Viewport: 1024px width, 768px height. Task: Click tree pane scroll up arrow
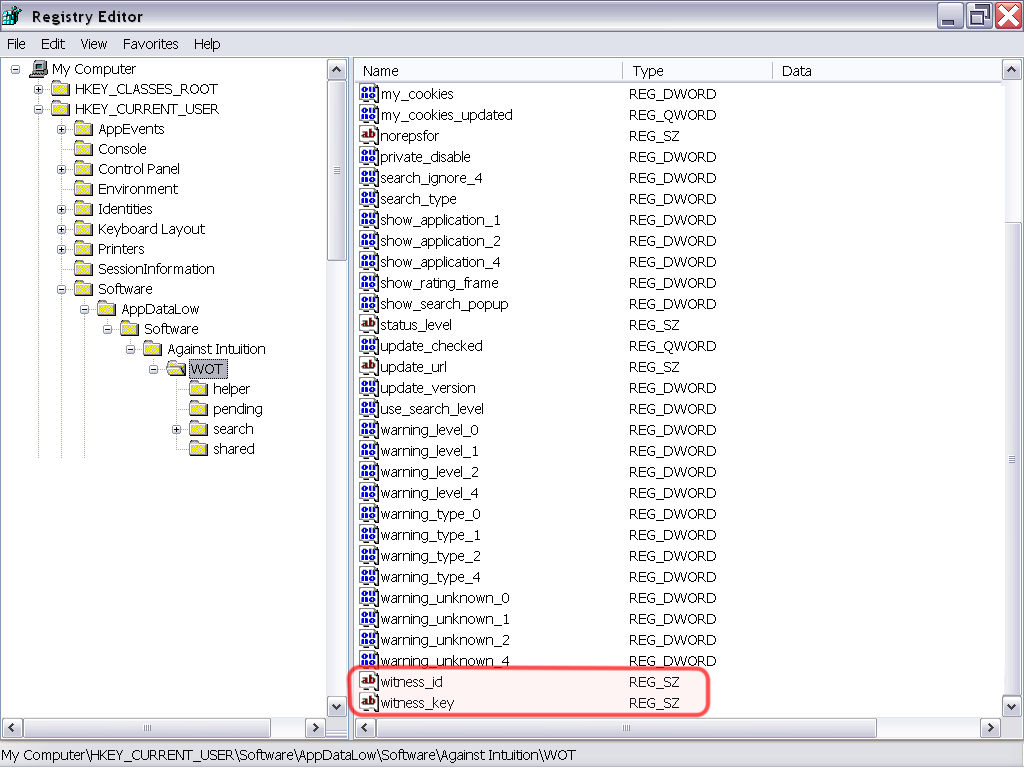(x=336, y=70)
